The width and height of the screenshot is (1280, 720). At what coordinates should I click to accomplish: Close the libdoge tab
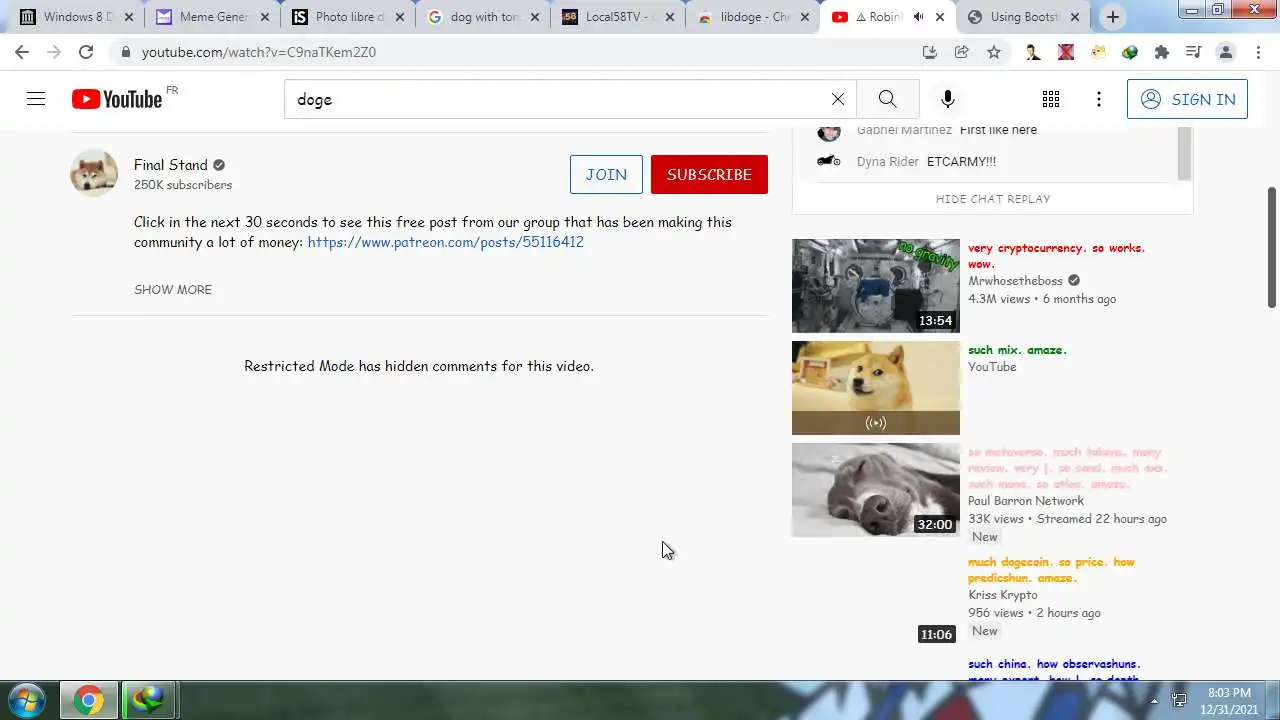(x=807, y=17)
